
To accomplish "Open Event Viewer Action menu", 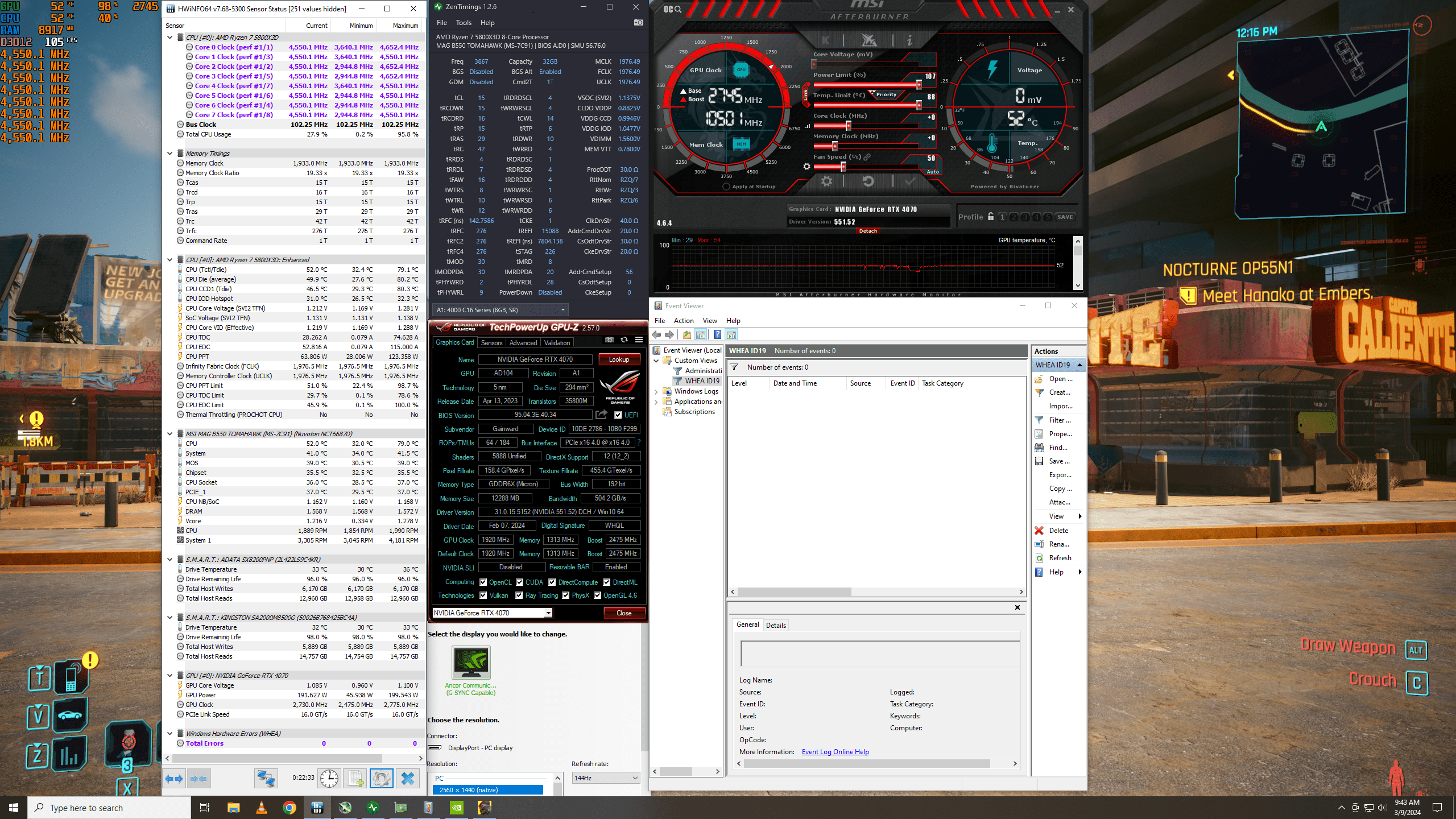I will pos(684,321).
